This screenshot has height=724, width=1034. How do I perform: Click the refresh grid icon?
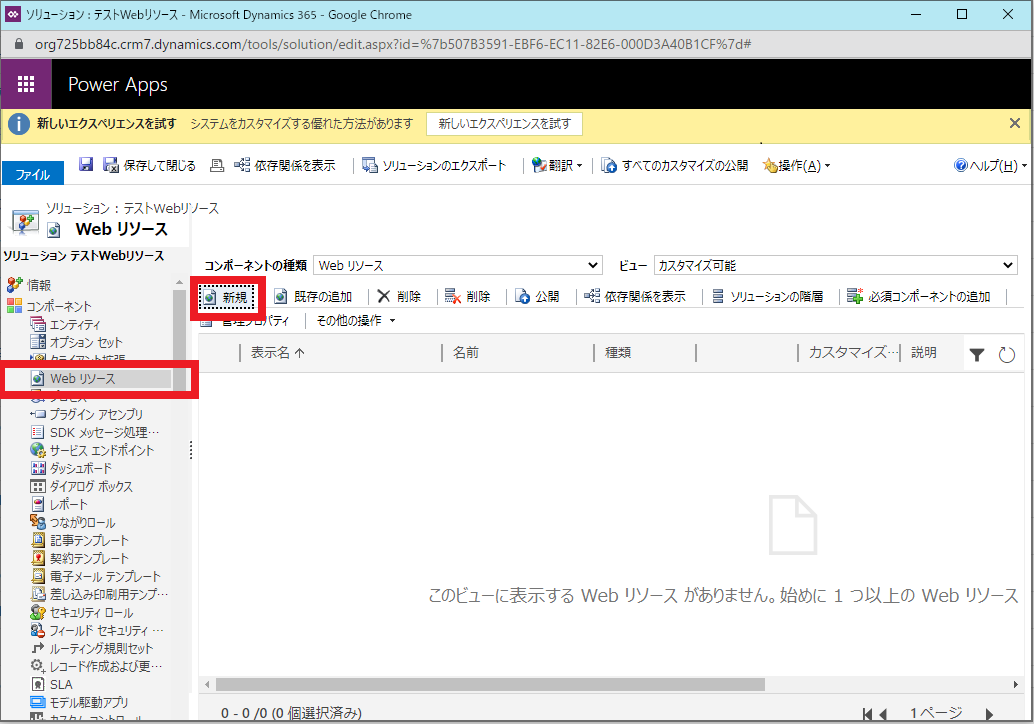[x=1006, y=355]
